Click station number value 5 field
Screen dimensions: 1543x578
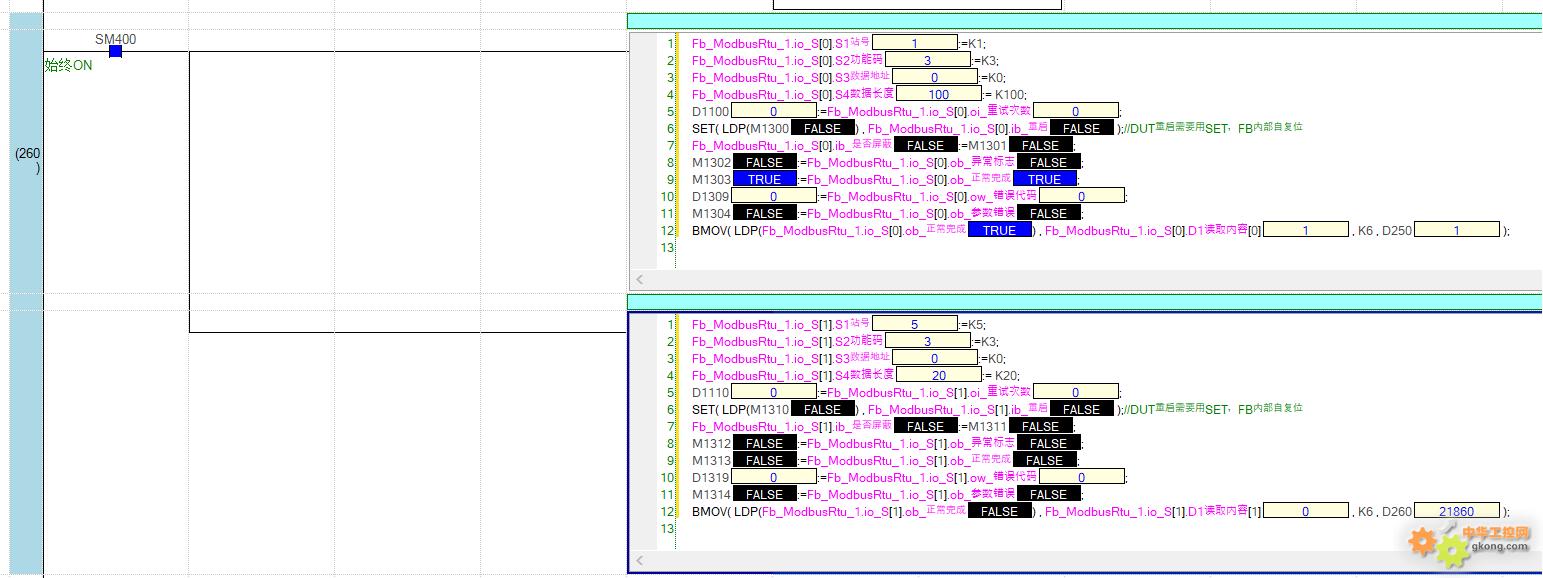914,324
